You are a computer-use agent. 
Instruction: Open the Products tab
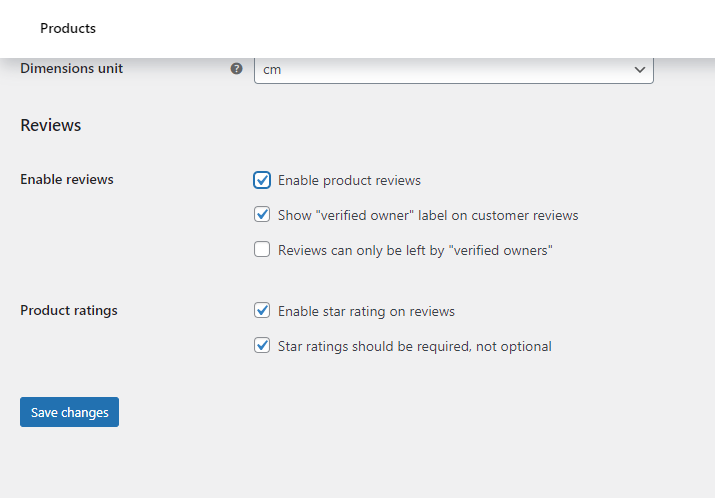point(68,28)
